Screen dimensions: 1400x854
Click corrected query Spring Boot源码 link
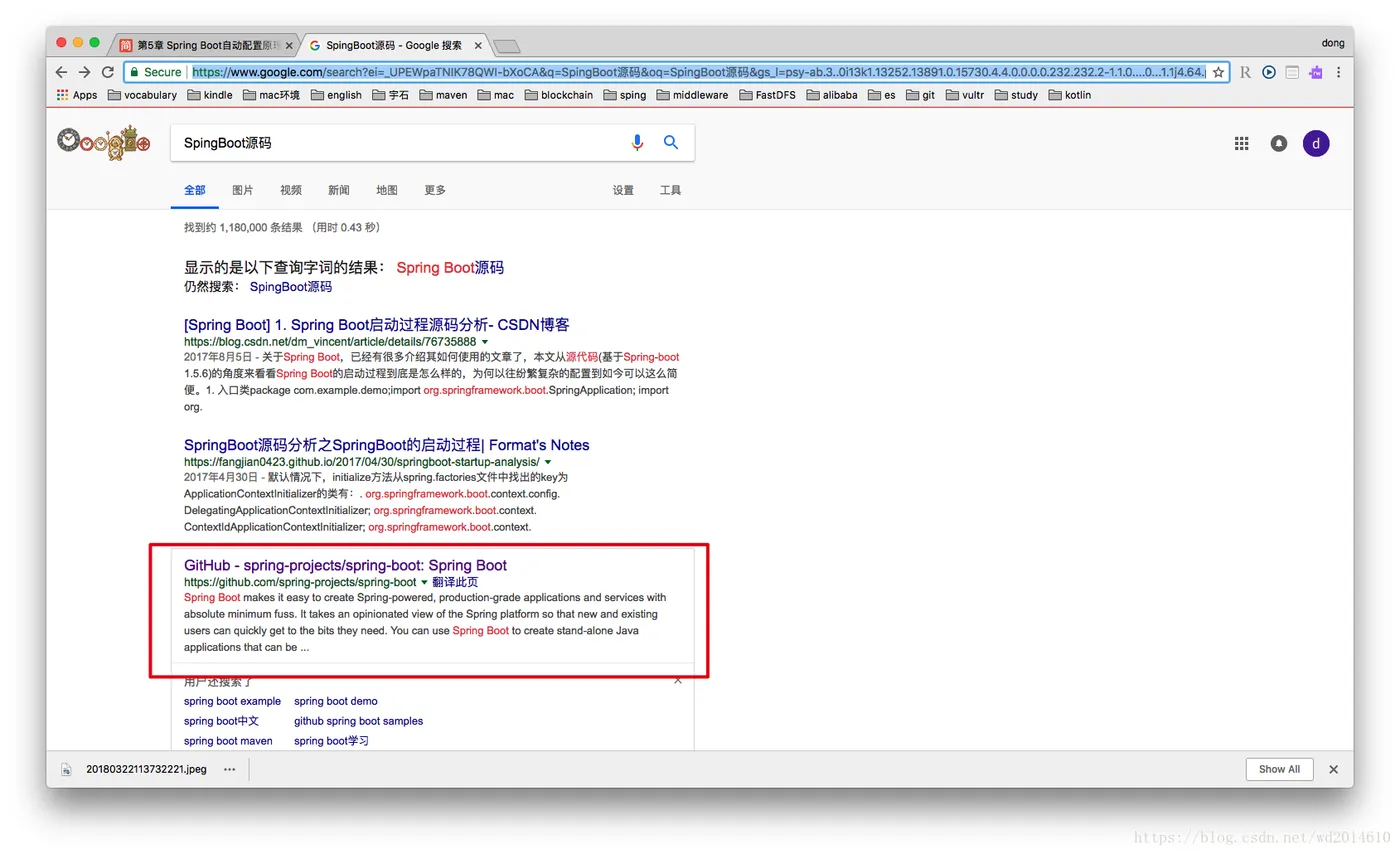point(450,268)
